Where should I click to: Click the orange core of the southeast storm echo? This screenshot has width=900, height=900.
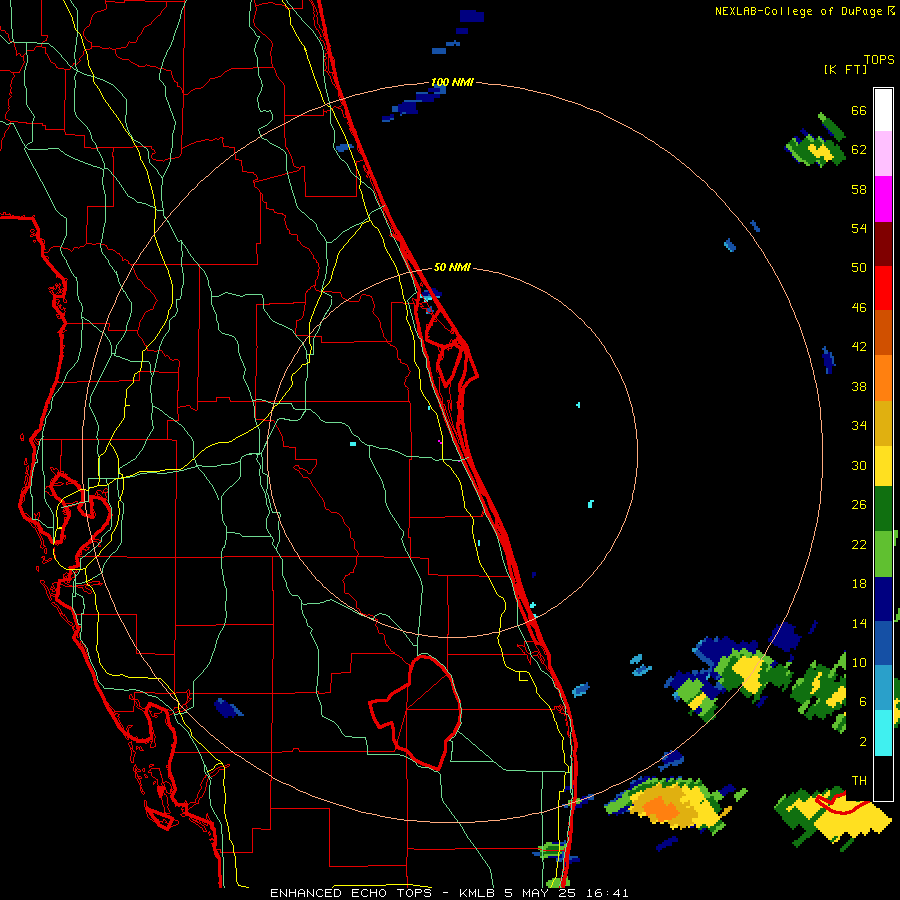click(662, 808)
